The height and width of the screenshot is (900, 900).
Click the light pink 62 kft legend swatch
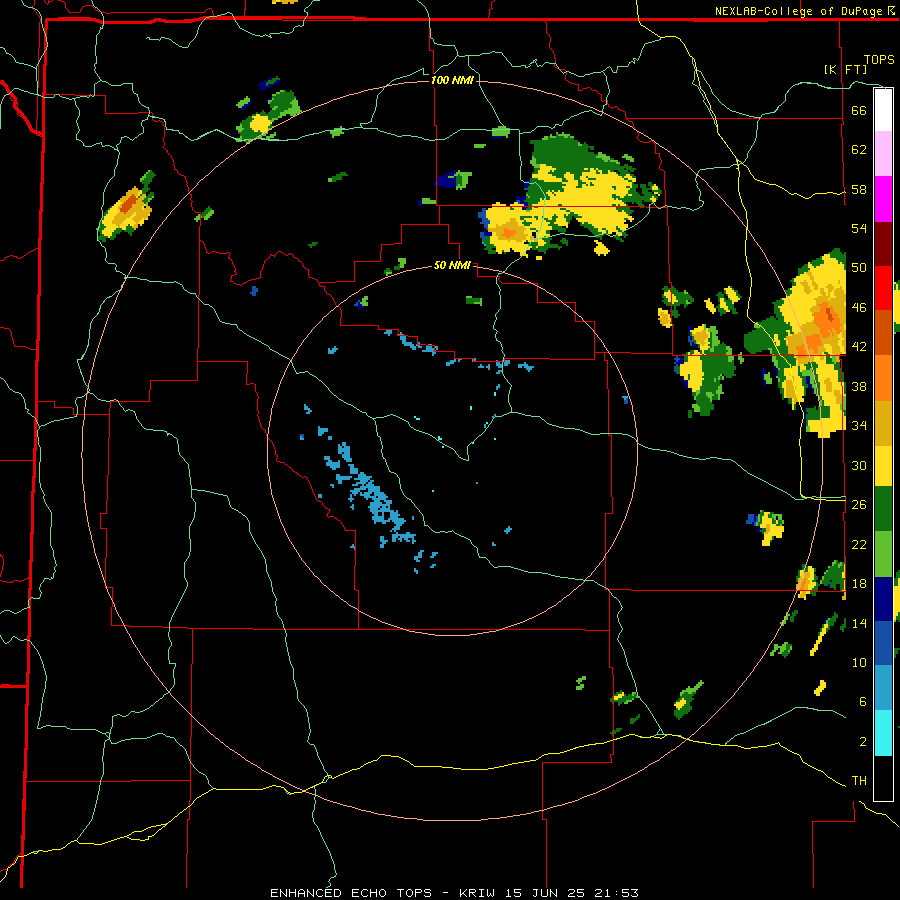tap(883, 153)
